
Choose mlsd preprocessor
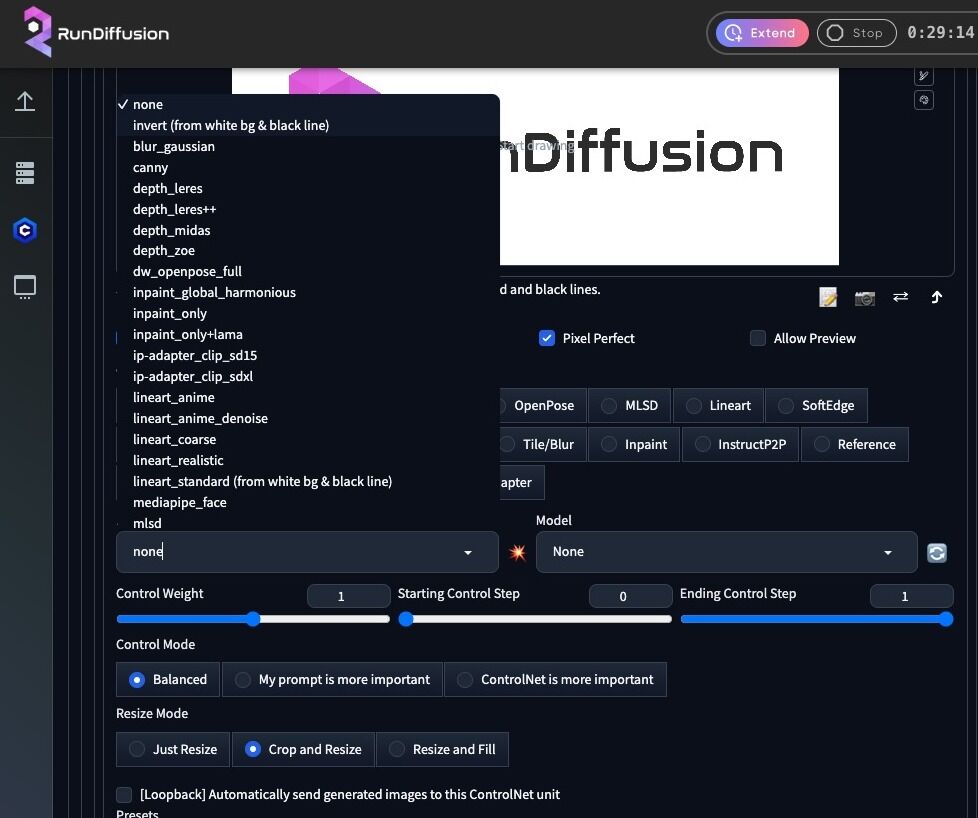[x=308, y=523]
